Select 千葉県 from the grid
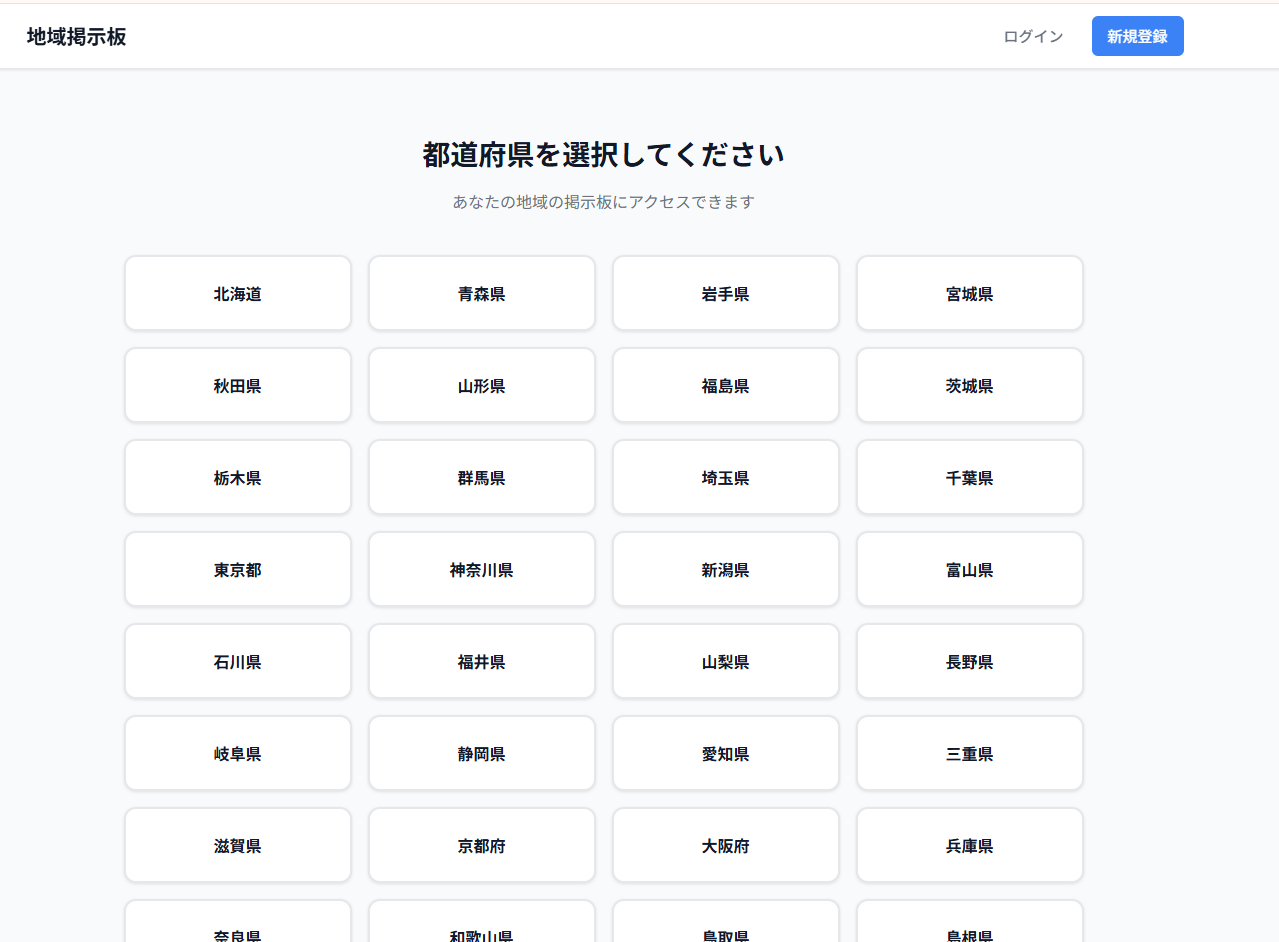 point(969,477)
